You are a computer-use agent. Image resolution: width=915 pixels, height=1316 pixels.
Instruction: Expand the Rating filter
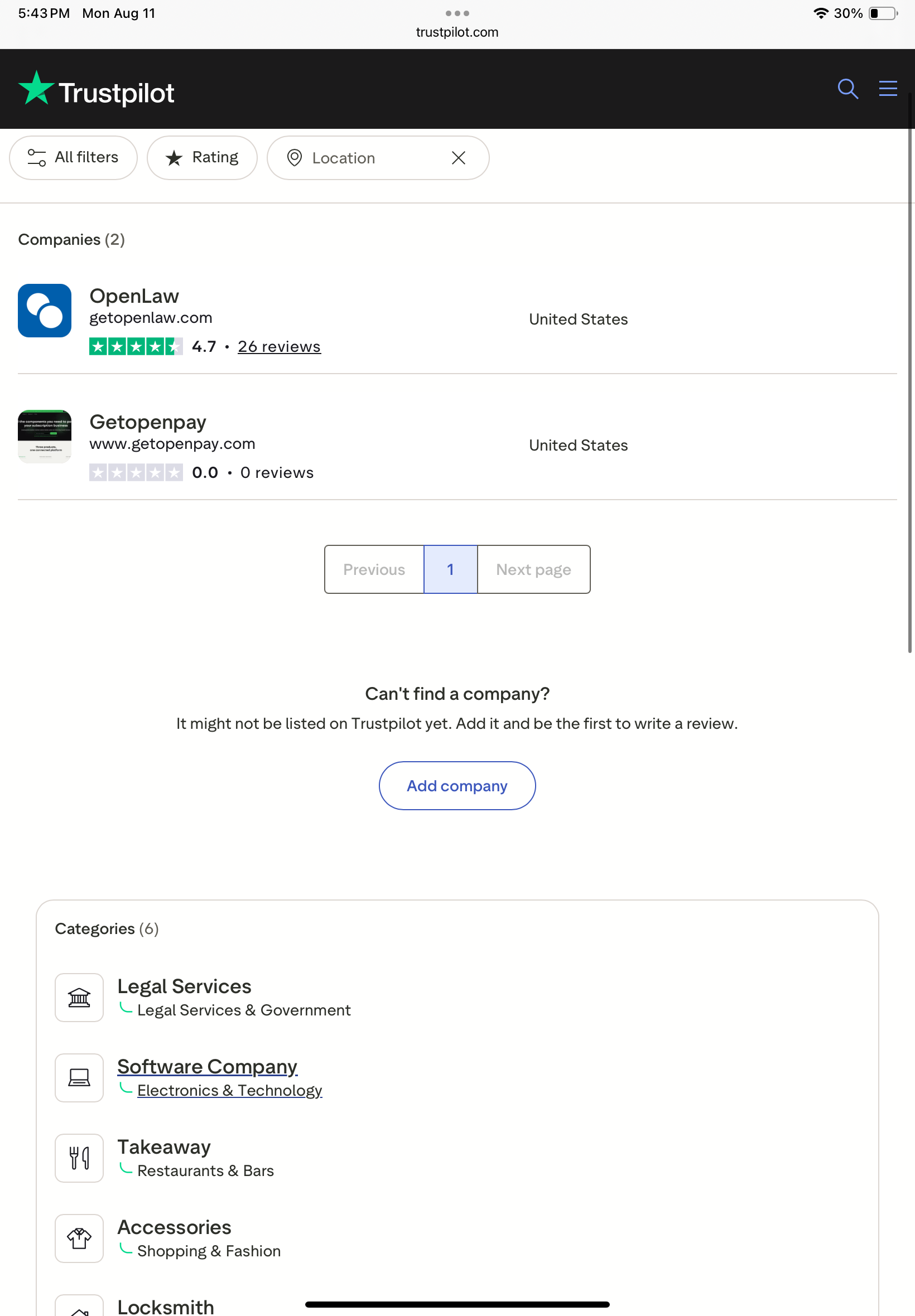tap(202, 158)
